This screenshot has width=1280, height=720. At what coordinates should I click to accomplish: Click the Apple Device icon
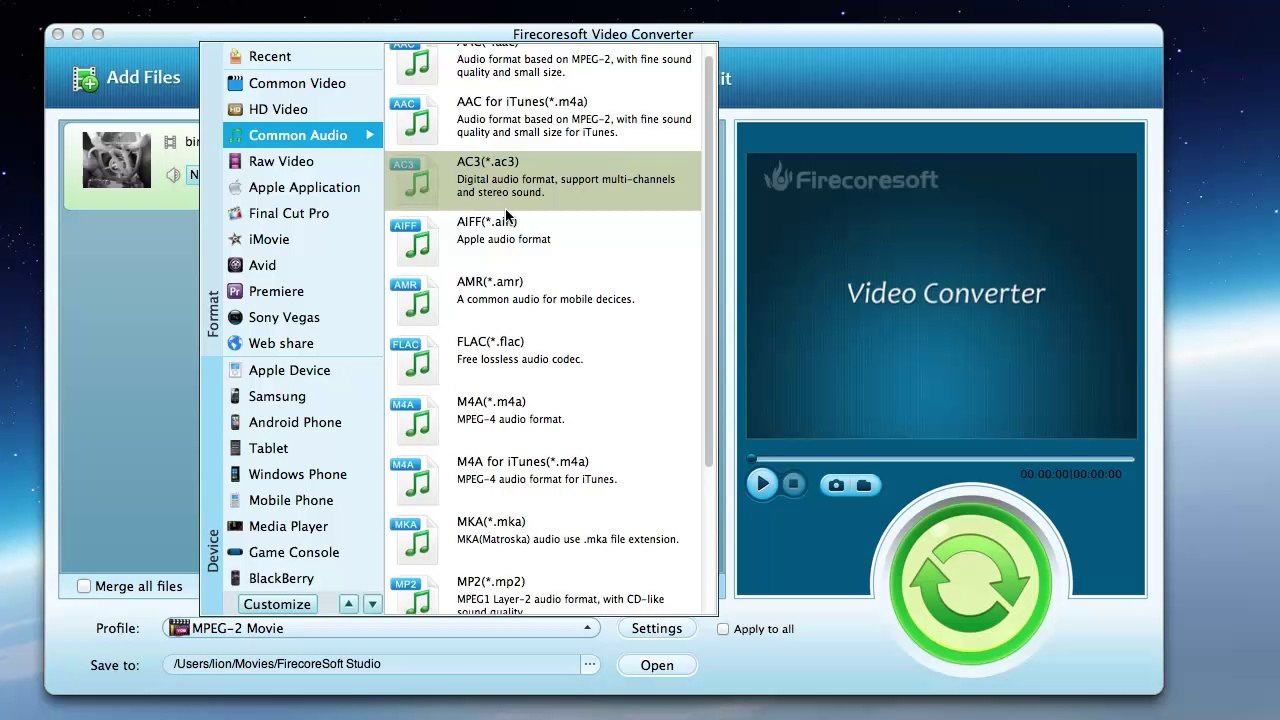point(235,370)
